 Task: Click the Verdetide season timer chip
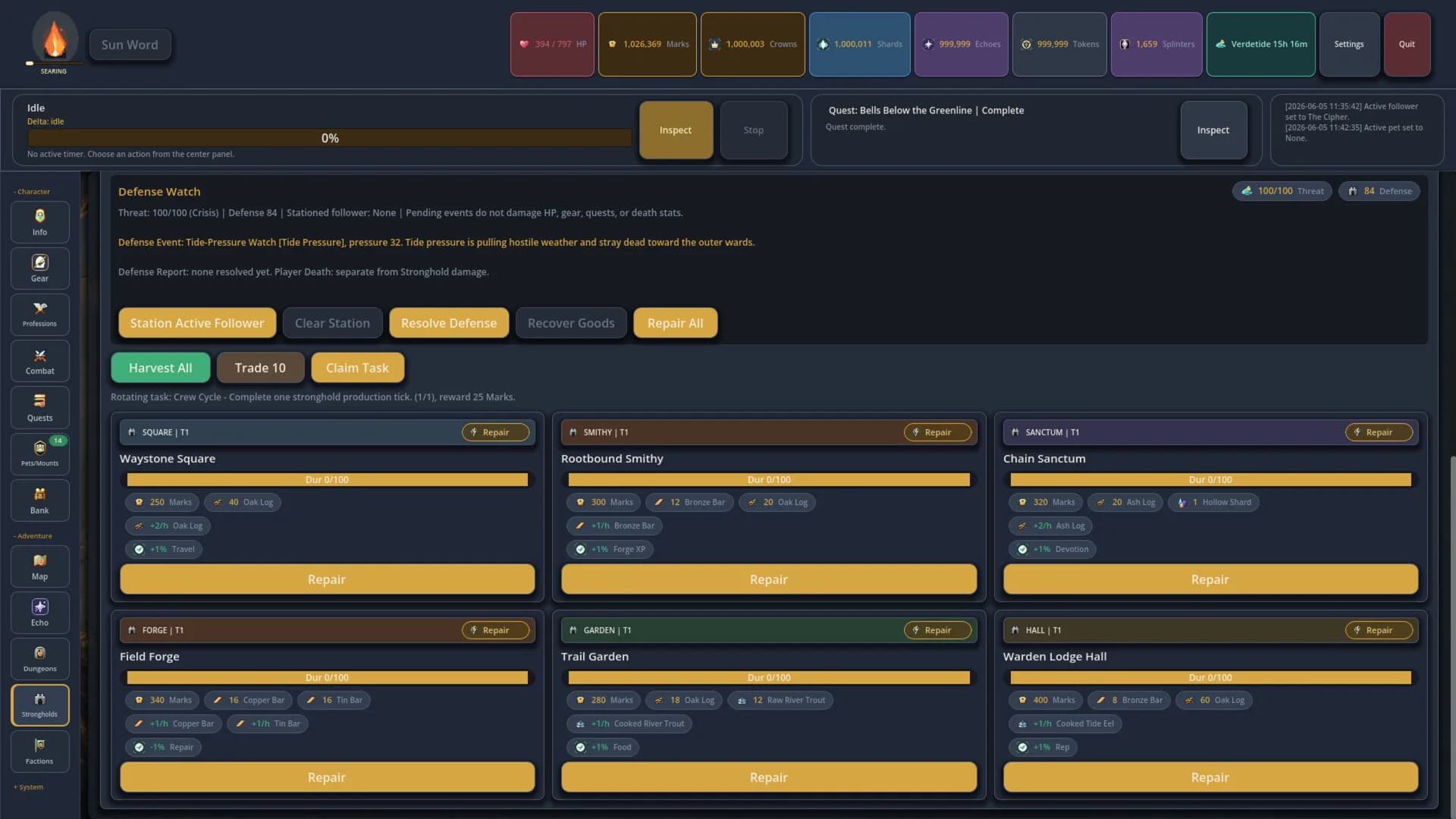tap(1261, 44)
